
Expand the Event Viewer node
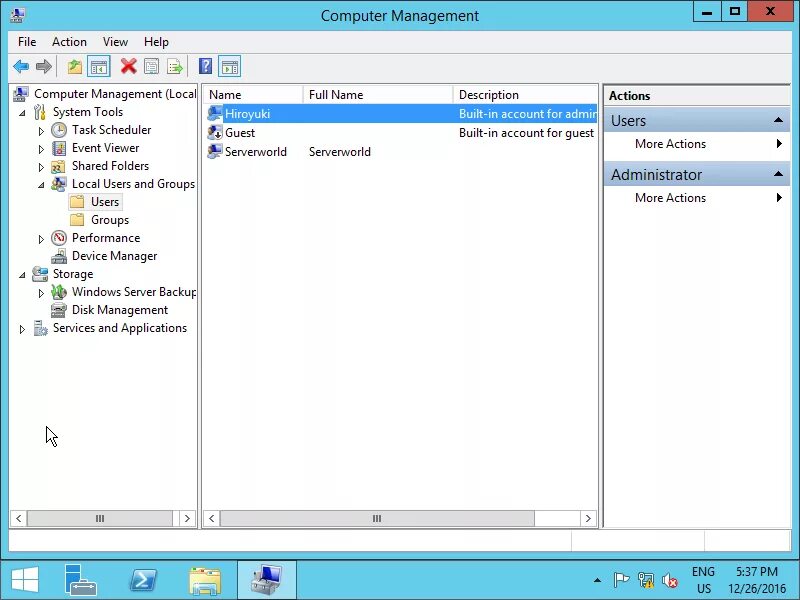41,149
